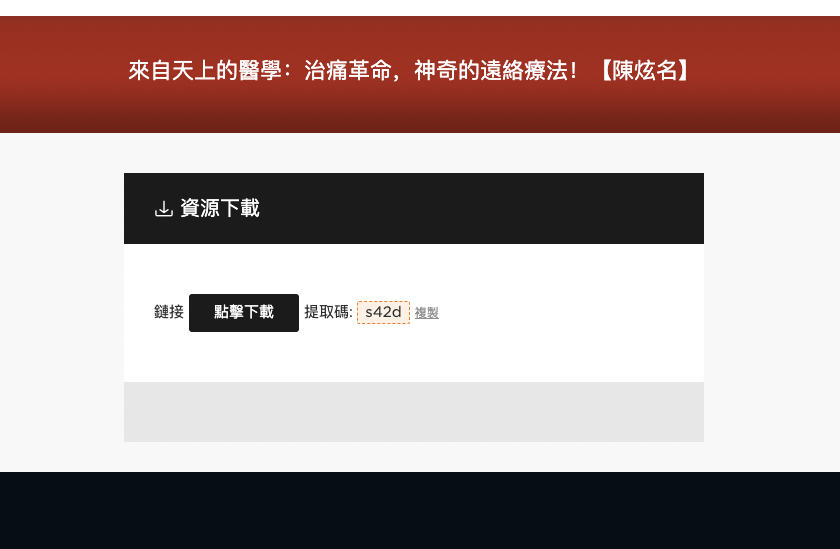Viewport: 840px width, 549px height.
Task: Click the 治痛革命 phrase in the title
Action: pyautogui.click(x=348, y=70)
